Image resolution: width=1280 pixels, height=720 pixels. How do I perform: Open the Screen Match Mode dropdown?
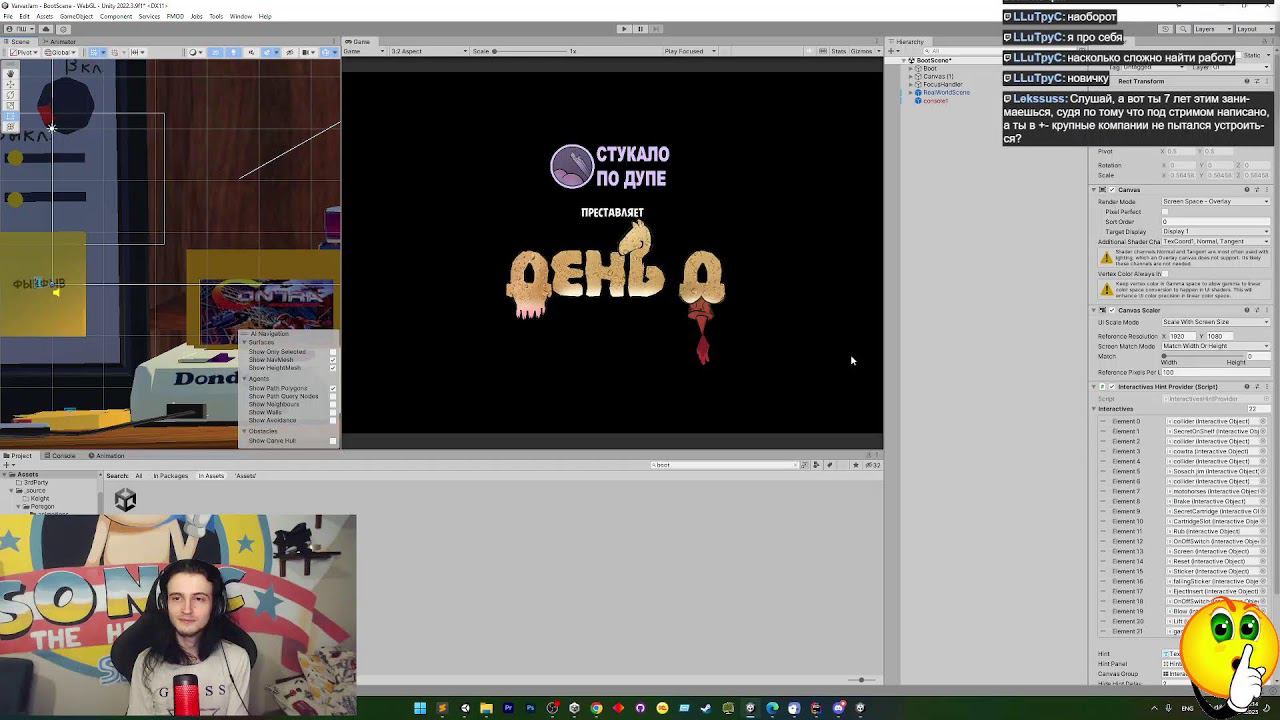(x=1215, y=346)
